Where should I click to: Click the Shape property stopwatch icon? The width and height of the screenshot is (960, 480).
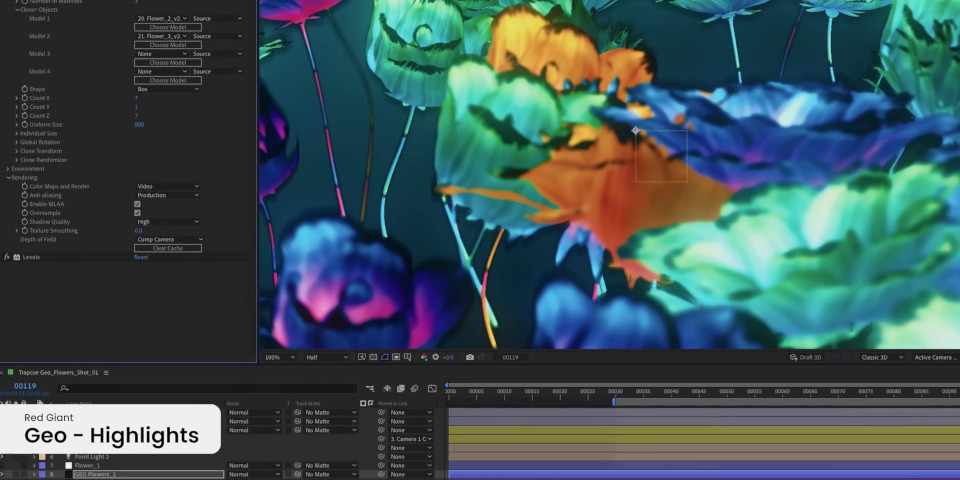tap(25, 89)
